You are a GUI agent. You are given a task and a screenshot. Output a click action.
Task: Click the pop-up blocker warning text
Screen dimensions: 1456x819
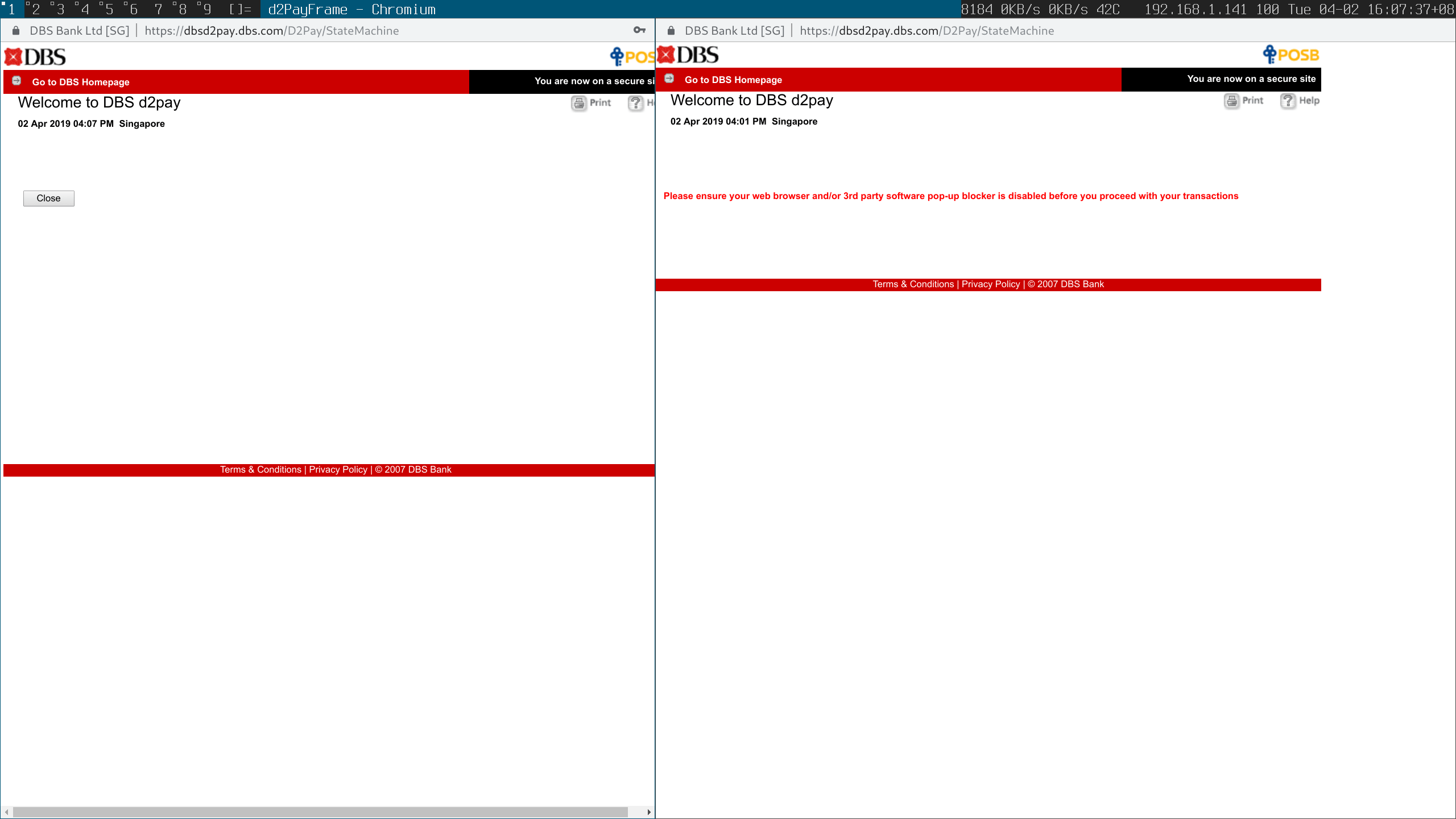tap(951, 196)
